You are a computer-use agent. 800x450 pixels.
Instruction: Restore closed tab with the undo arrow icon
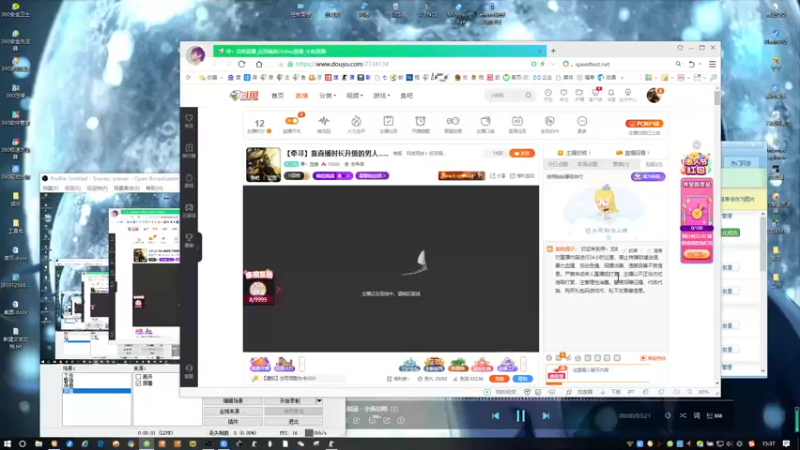tap(691, 64)
